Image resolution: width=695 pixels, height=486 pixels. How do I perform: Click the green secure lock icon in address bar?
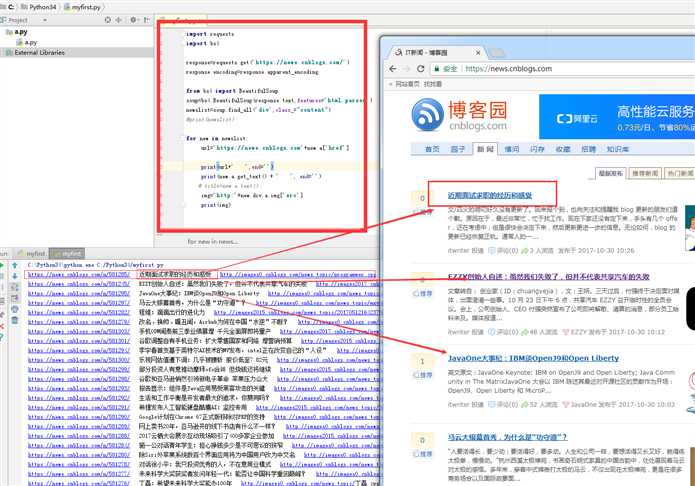point(437,69)
